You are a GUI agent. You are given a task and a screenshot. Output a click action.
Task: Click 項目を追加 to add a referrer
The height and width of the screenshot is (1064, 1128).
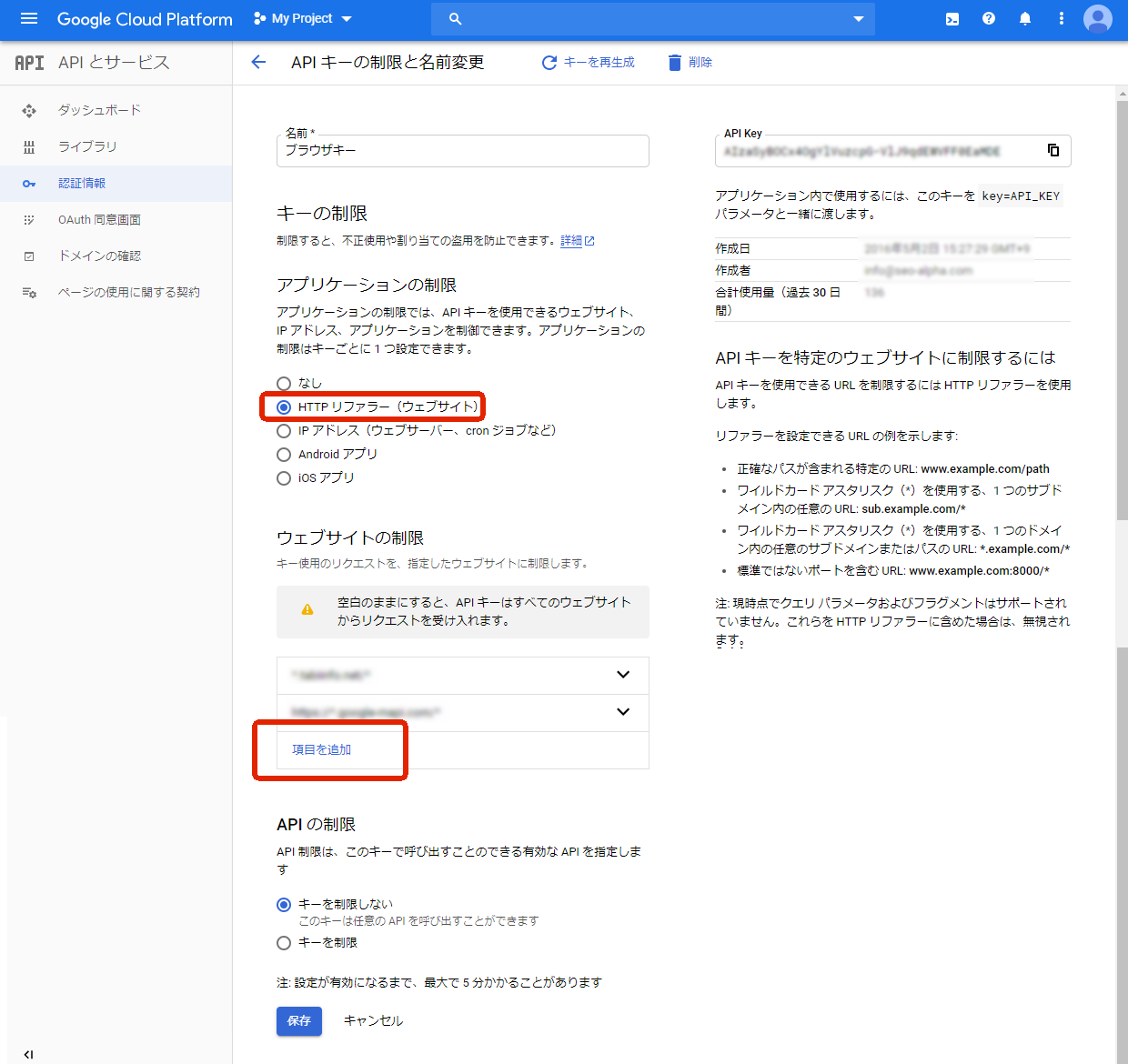[321, 749]
